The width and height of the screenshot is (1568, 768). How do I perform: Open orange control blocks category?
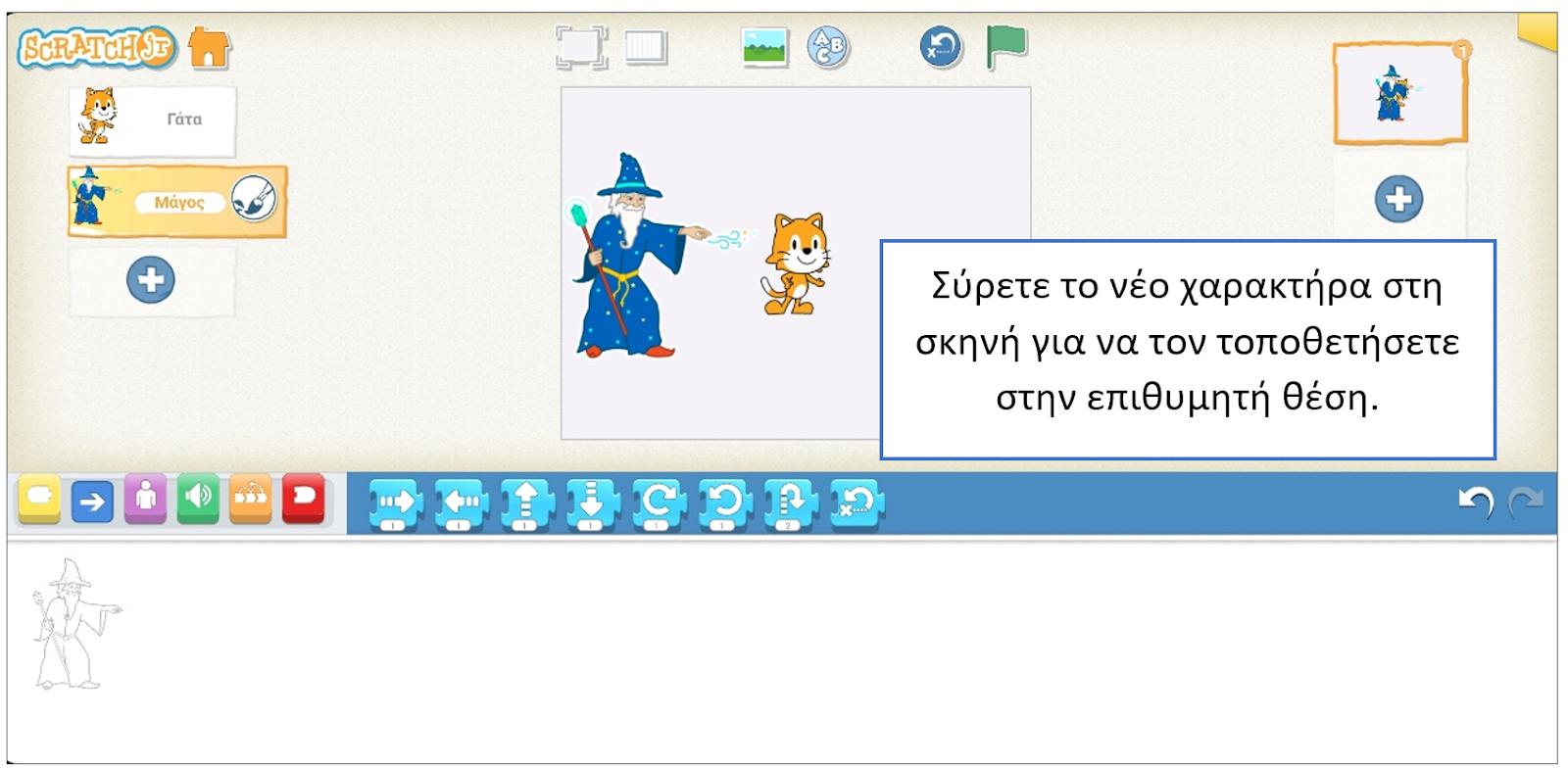coord(251,500)
